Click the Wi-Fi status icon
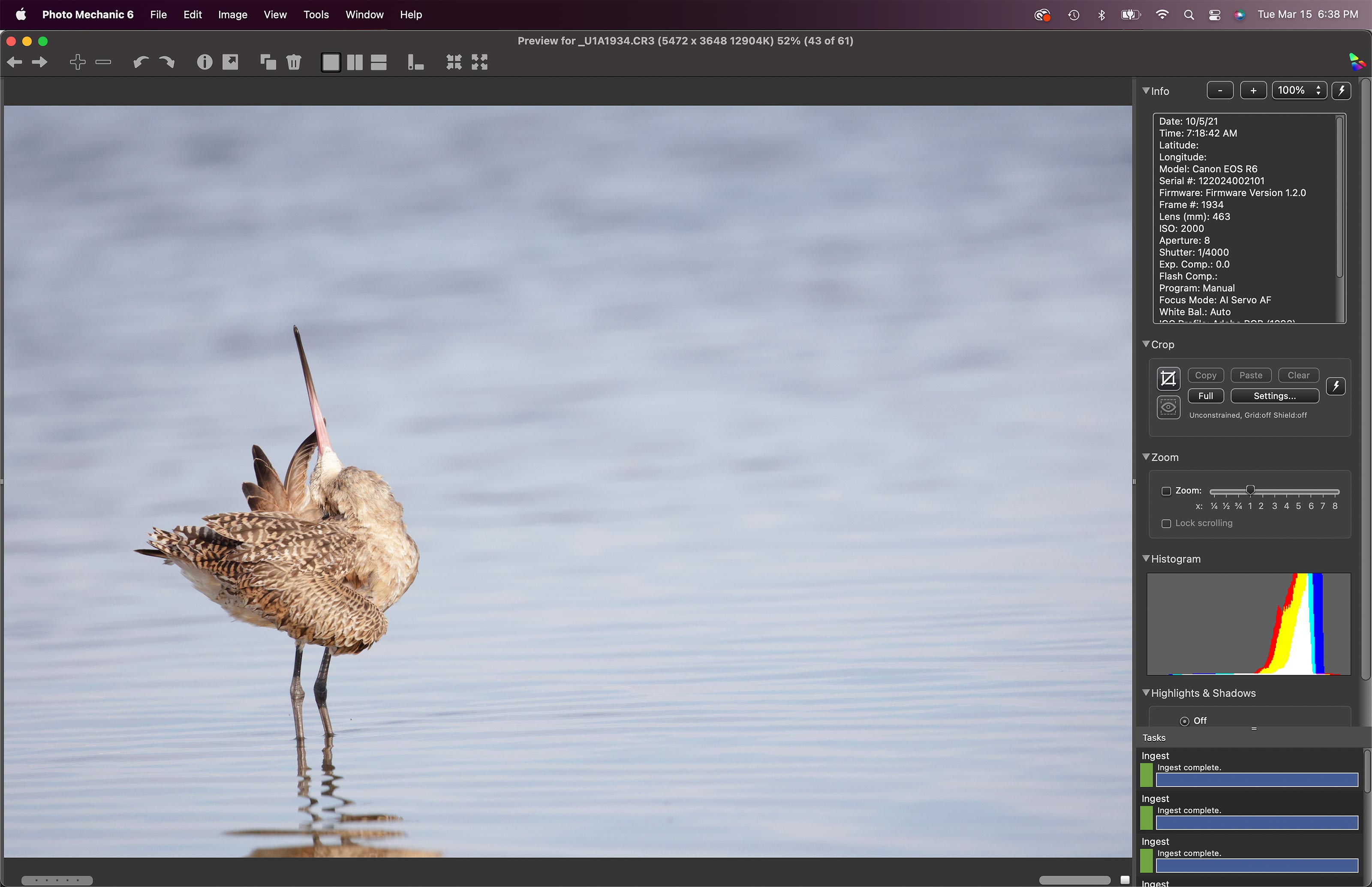Image resolution: width=1372 pixels, height=887 pixels. tap(1162, 15)
